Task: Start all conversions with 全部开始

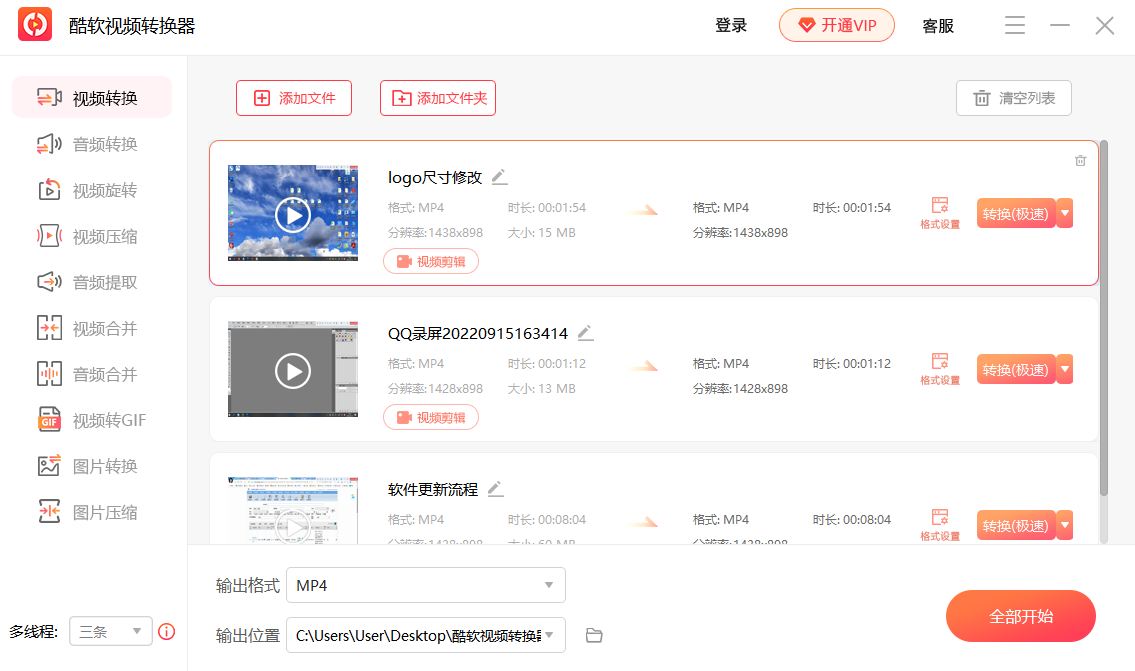Action: click(1021, 616)
